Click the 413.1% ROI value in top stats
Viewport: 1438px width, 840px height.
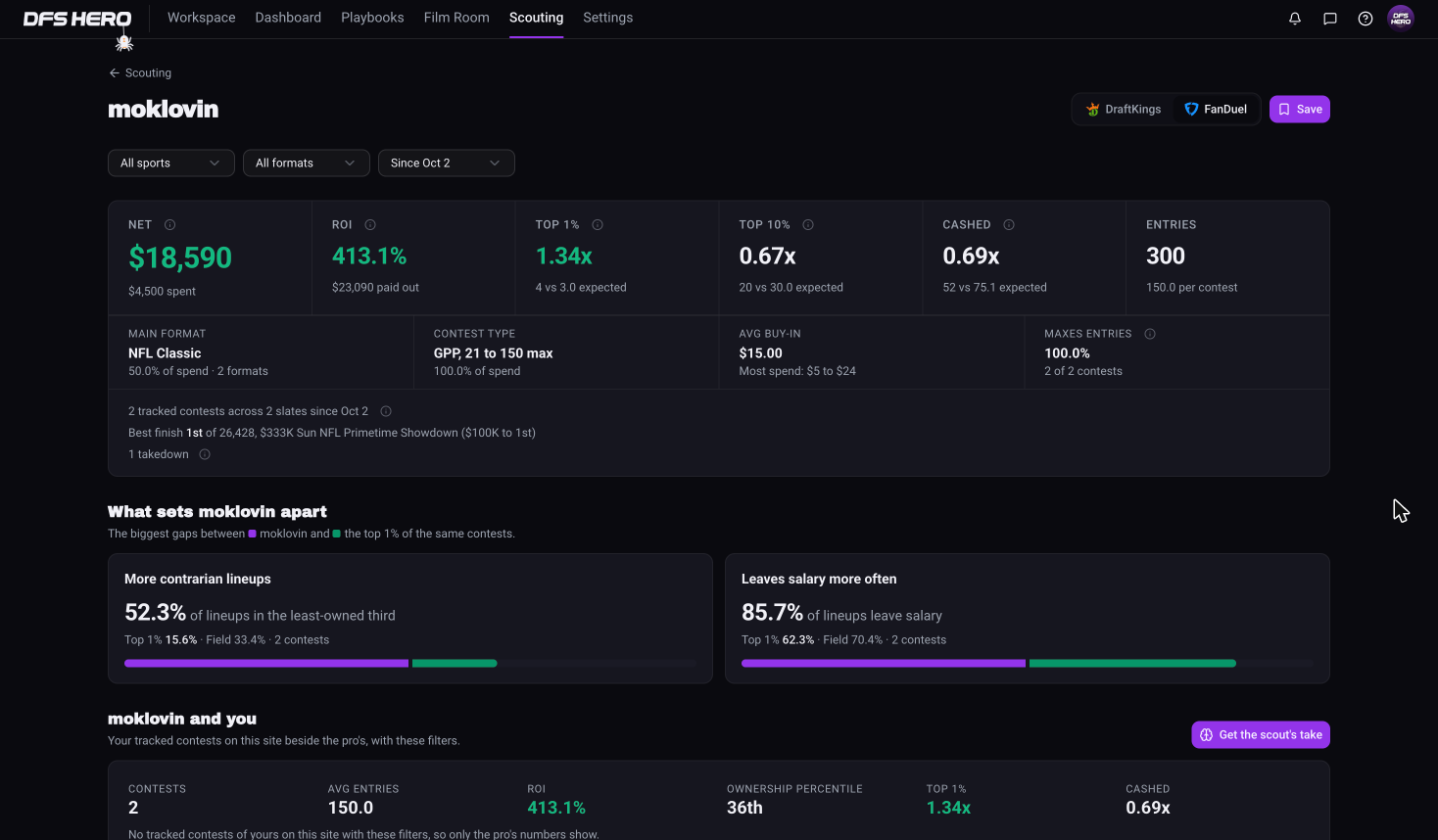369,256
